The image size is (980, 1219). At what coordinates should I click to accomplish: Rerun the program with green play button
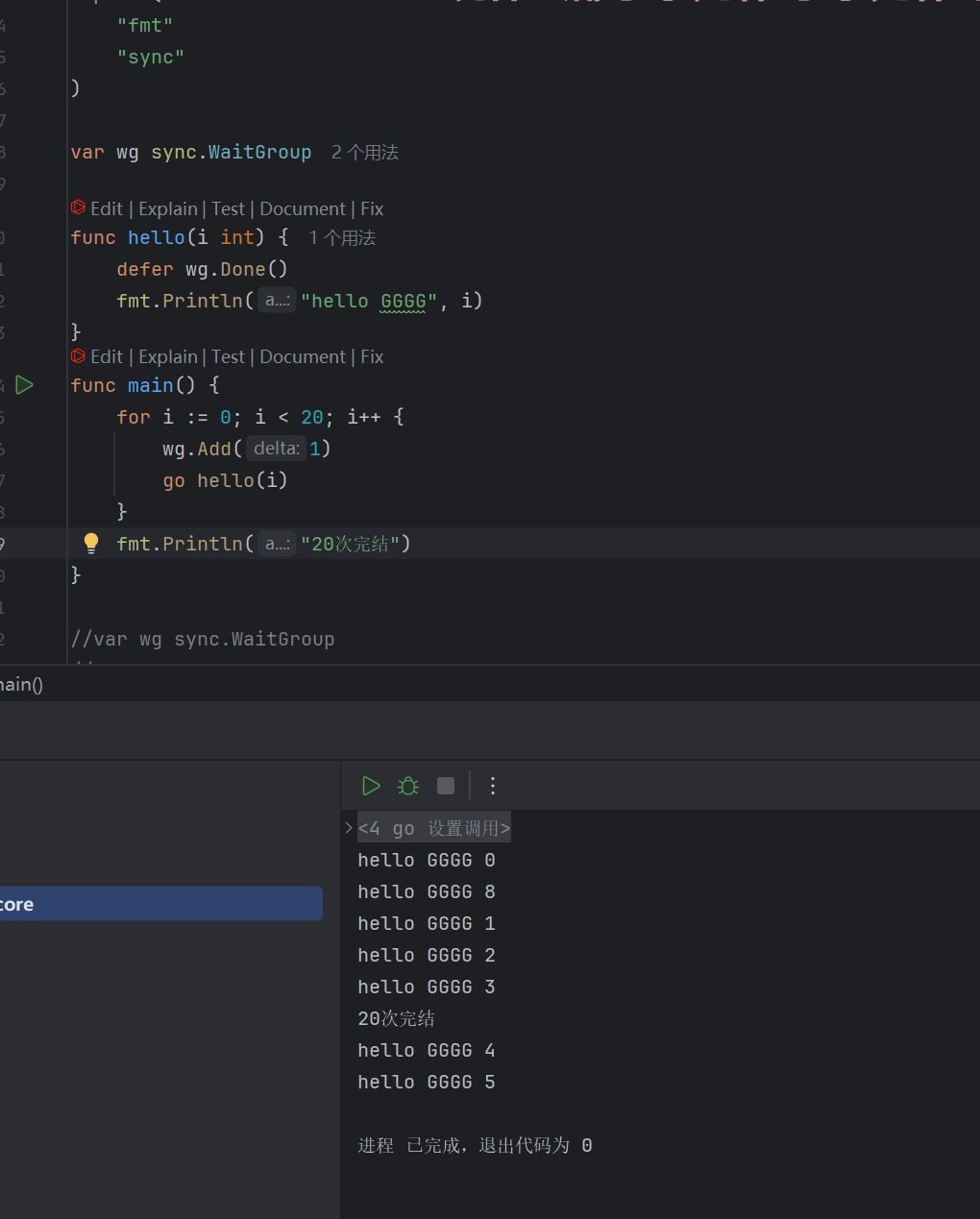coord(371,786)
